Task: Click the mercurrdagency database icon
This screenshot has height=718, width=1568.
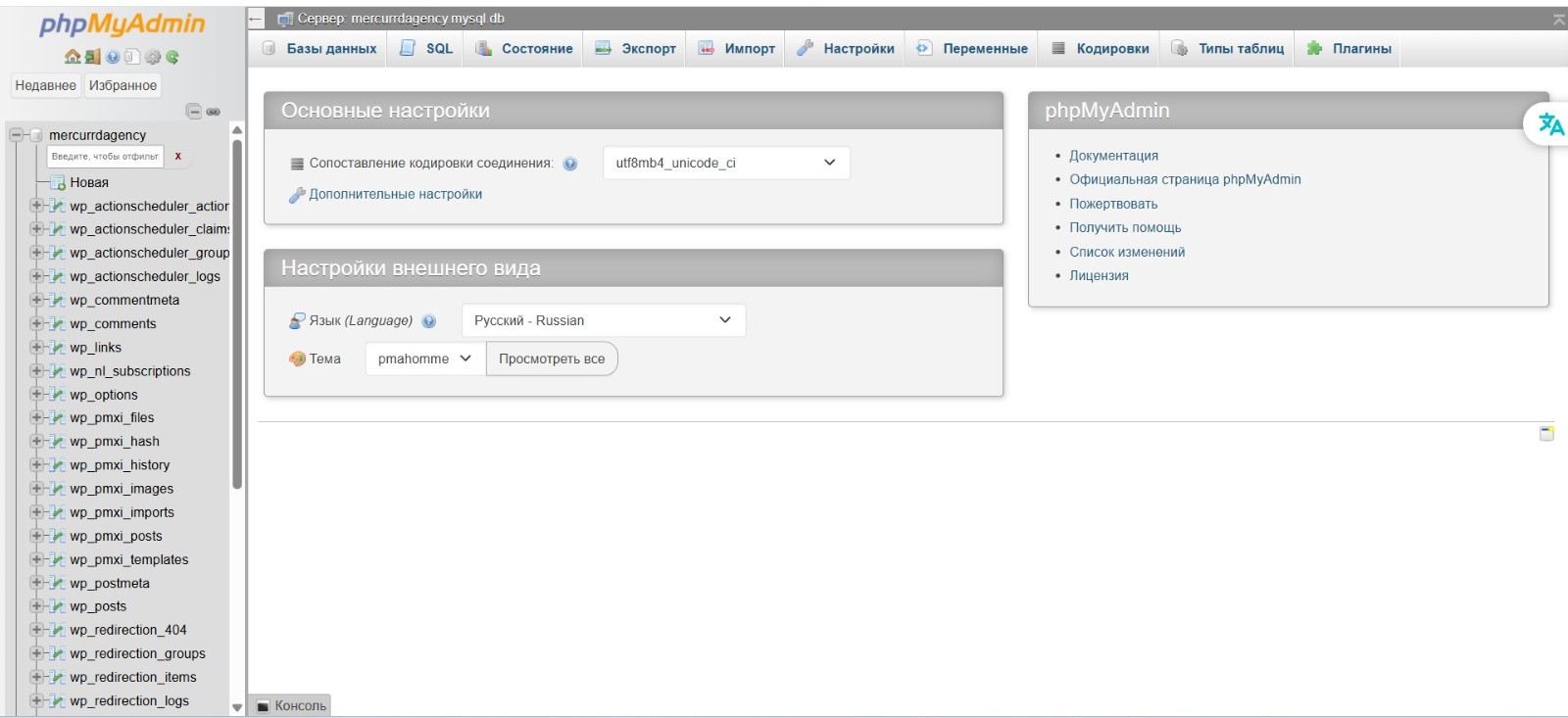Action: point(36,135)
